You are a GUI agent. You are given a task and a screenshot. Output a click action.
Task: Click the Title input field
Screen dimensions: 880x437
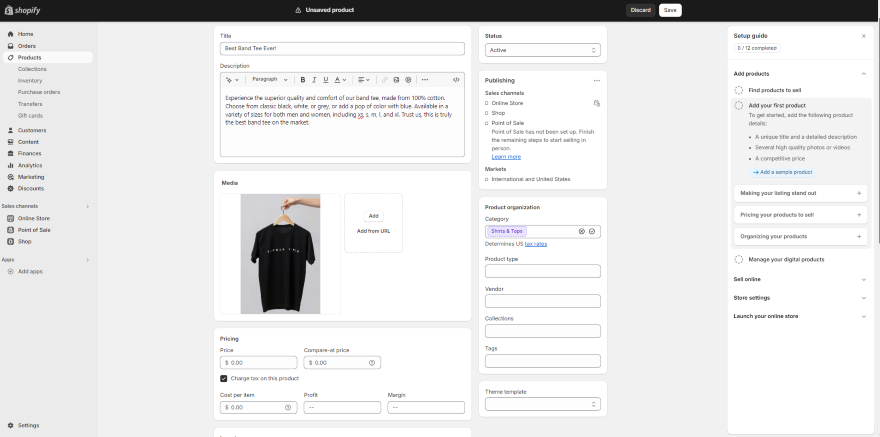(x=342, y=49)
